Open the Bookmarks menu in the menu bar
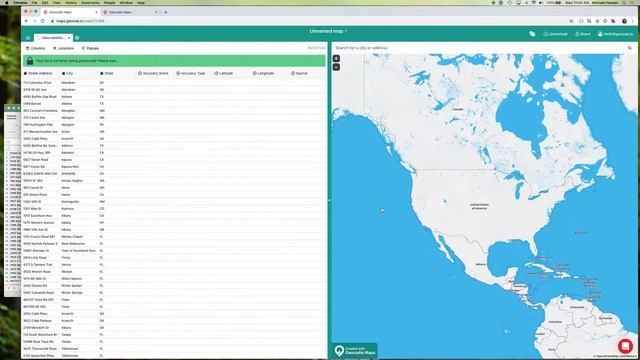Screen dimensions: 640x360 (90, 2)
